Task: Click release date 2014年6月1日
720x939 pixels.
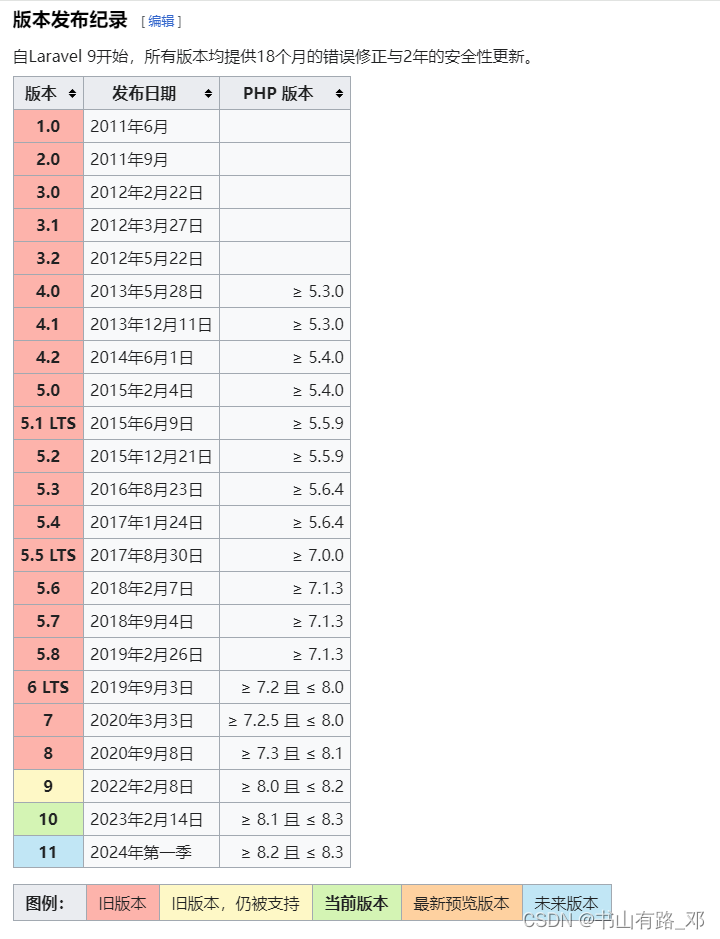Action: [x=142, y=358]
